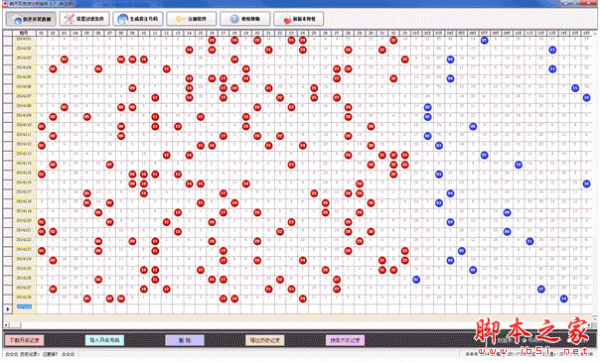Open 使用帮助 with the question-mark icon

coord(245,19)
